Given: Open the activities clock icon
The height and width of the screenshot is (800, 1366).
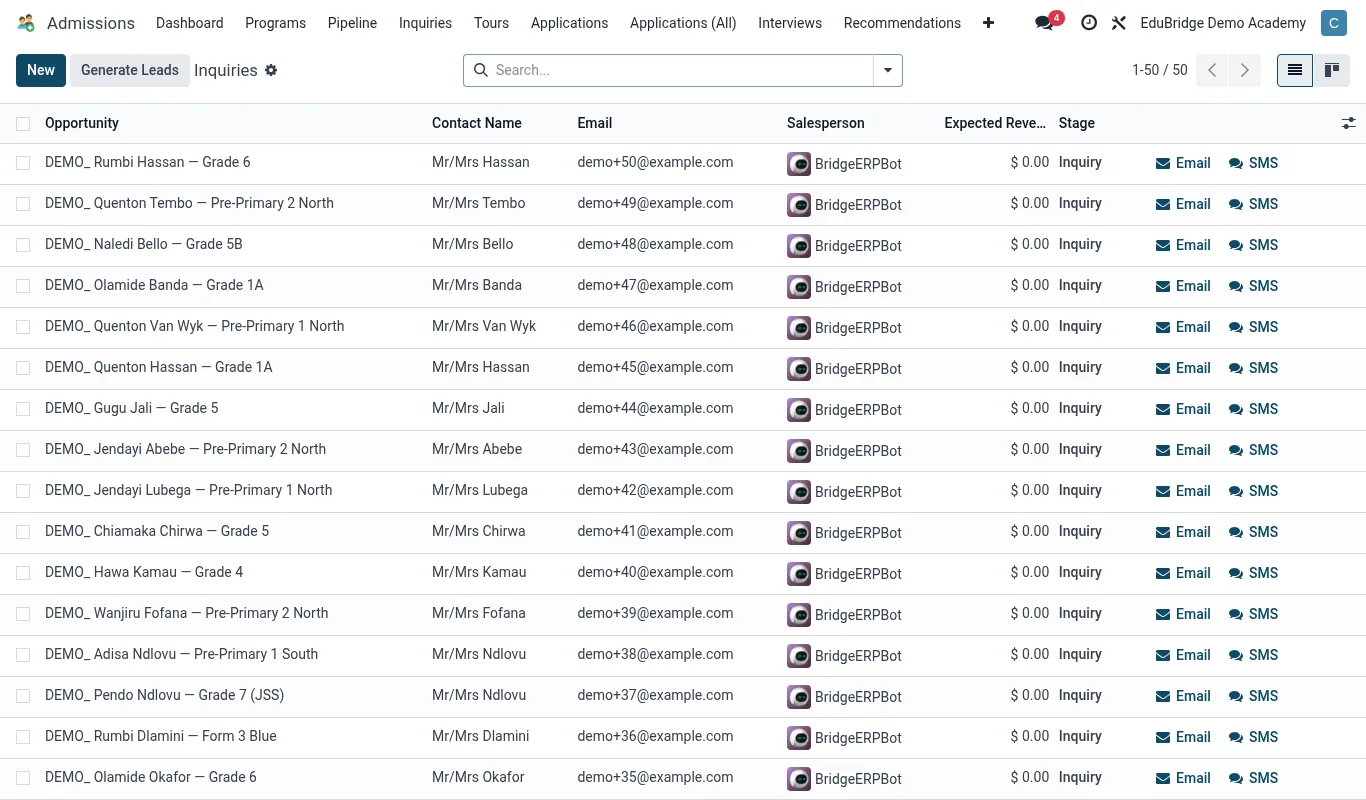Looking at the screenshot, I should tap(1089, 22).
